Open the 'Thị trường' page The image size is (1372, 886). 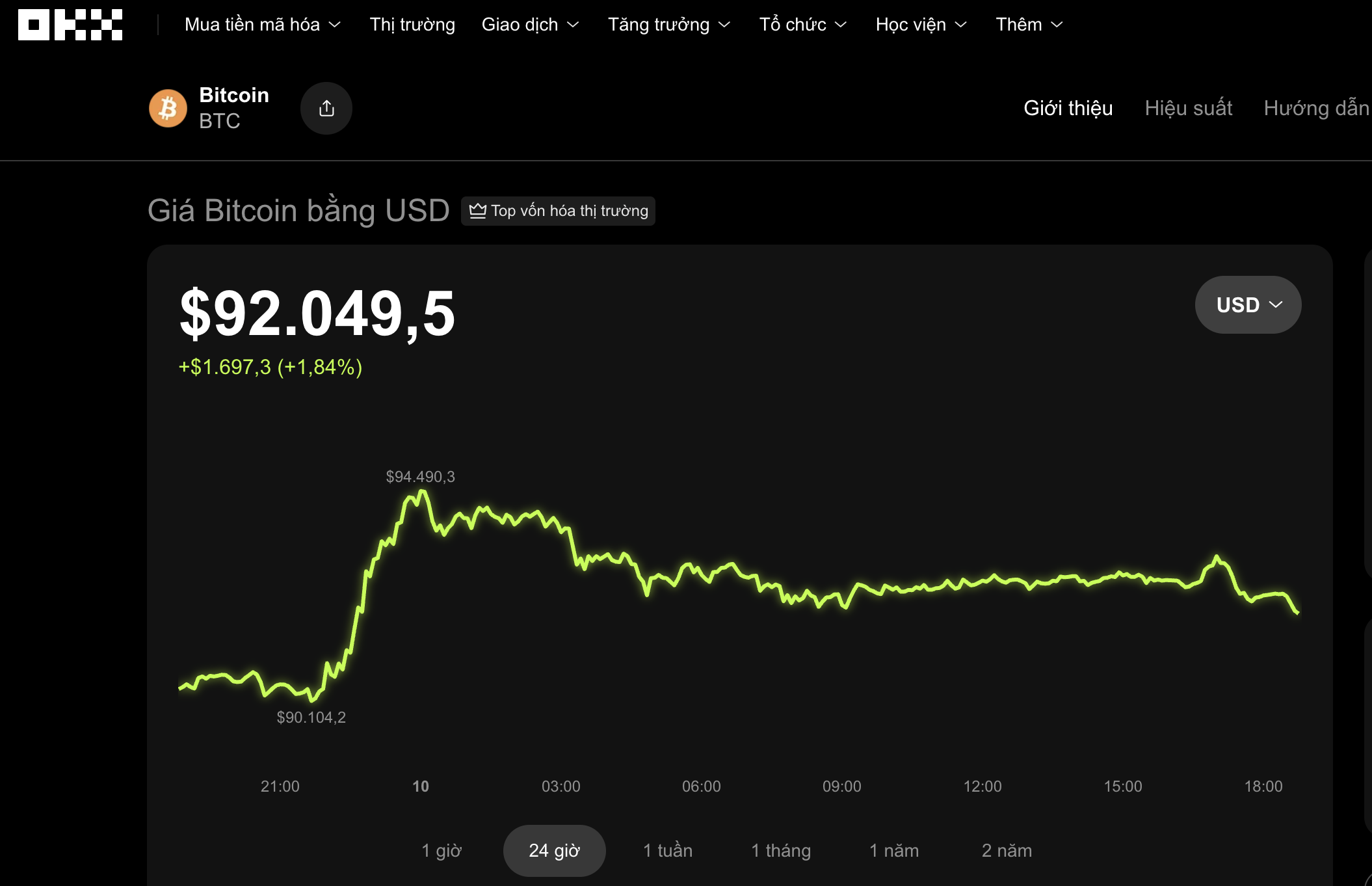[412, 25]
